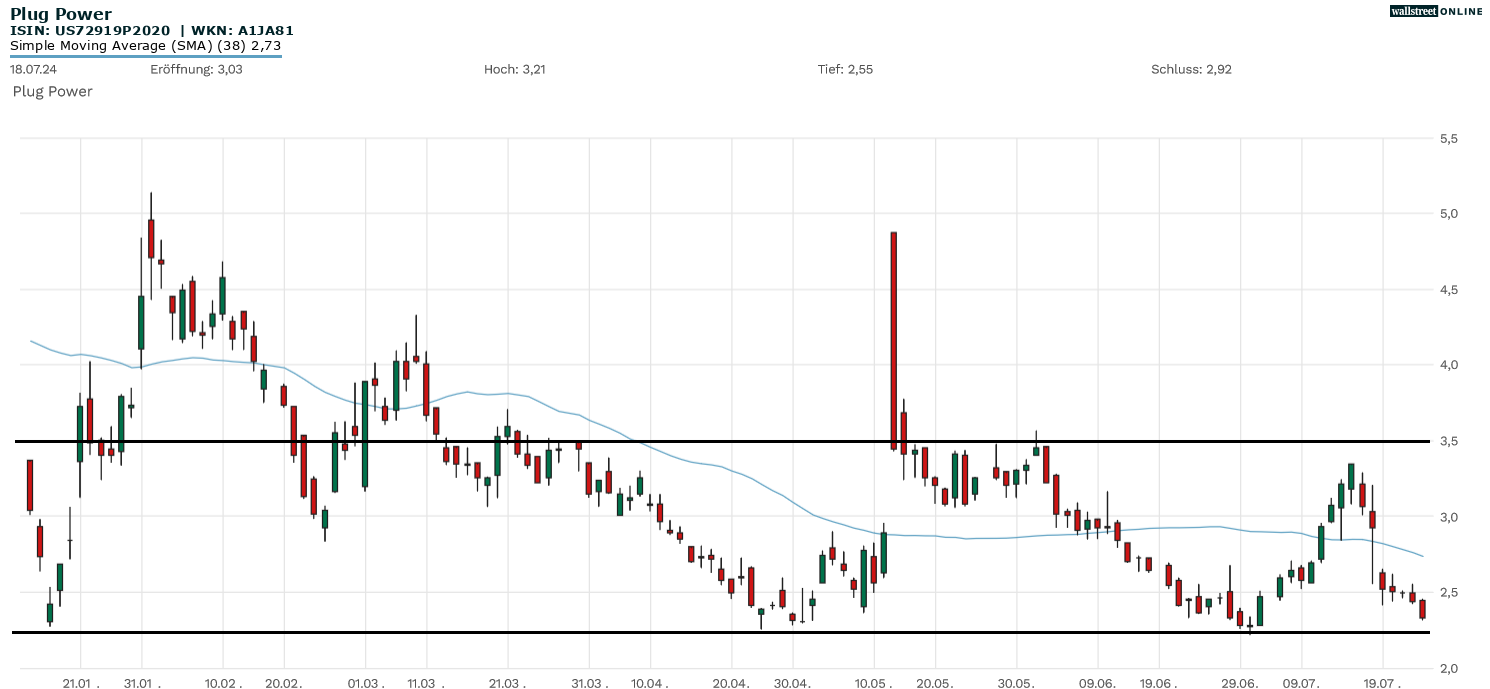Select the ISIN: US72919P2020 text
The width and height of the screenshot is (1490, 689).
pos(90,30)
